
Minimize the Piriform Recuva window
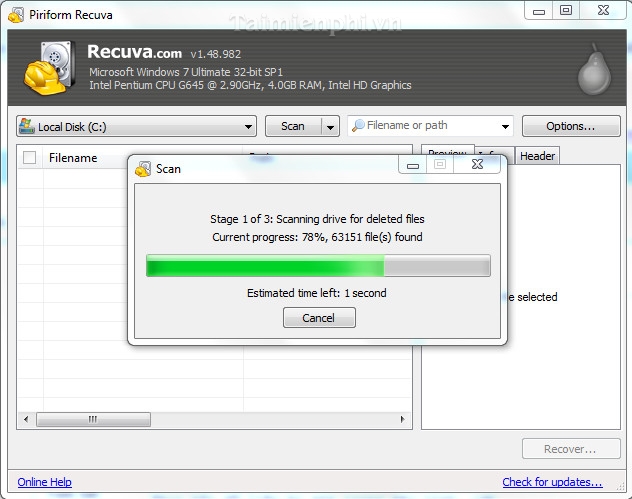click(x=539, y=11)
